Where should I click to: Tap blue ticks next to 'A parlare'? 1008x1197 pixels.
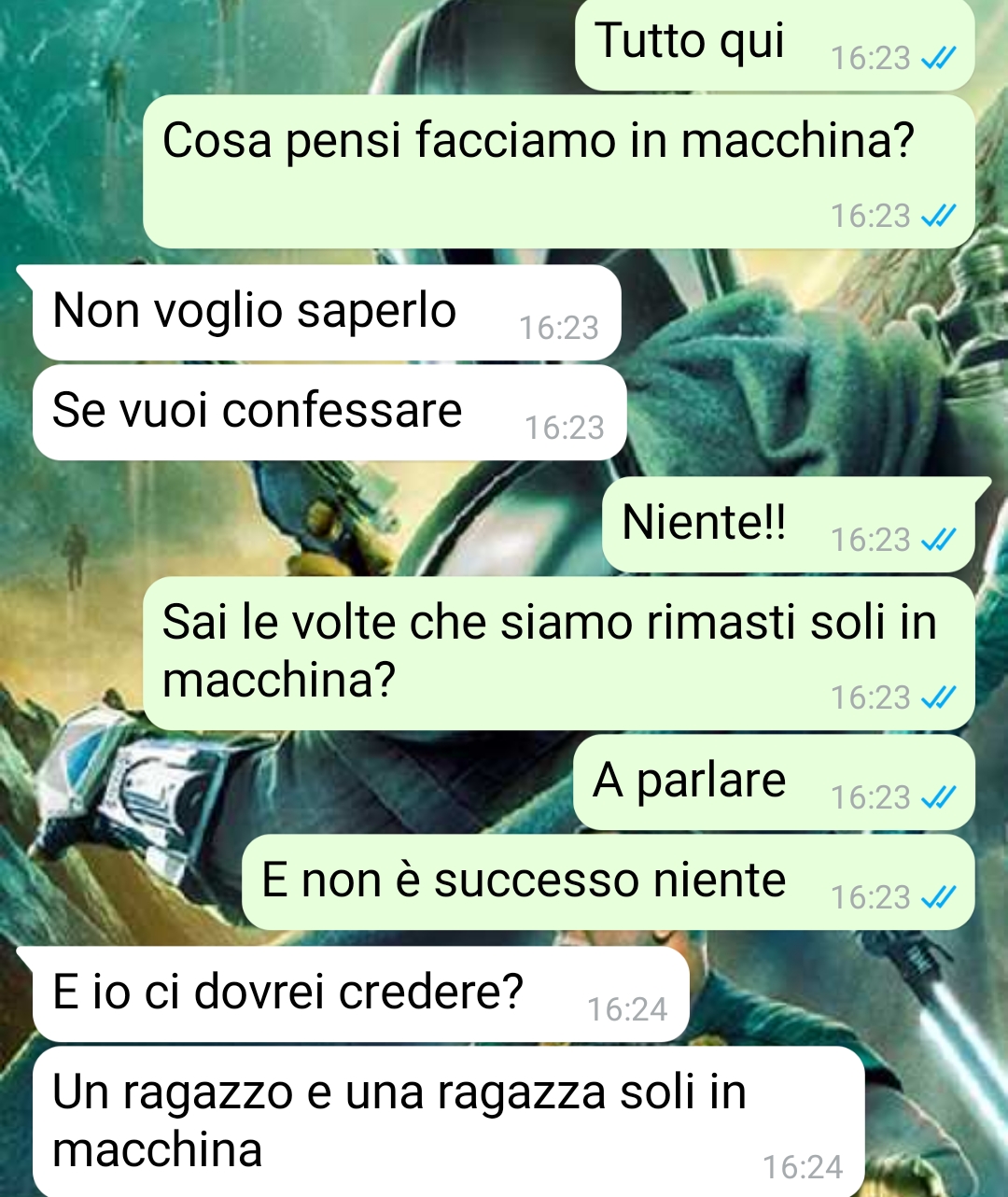[x=938, y=797]
